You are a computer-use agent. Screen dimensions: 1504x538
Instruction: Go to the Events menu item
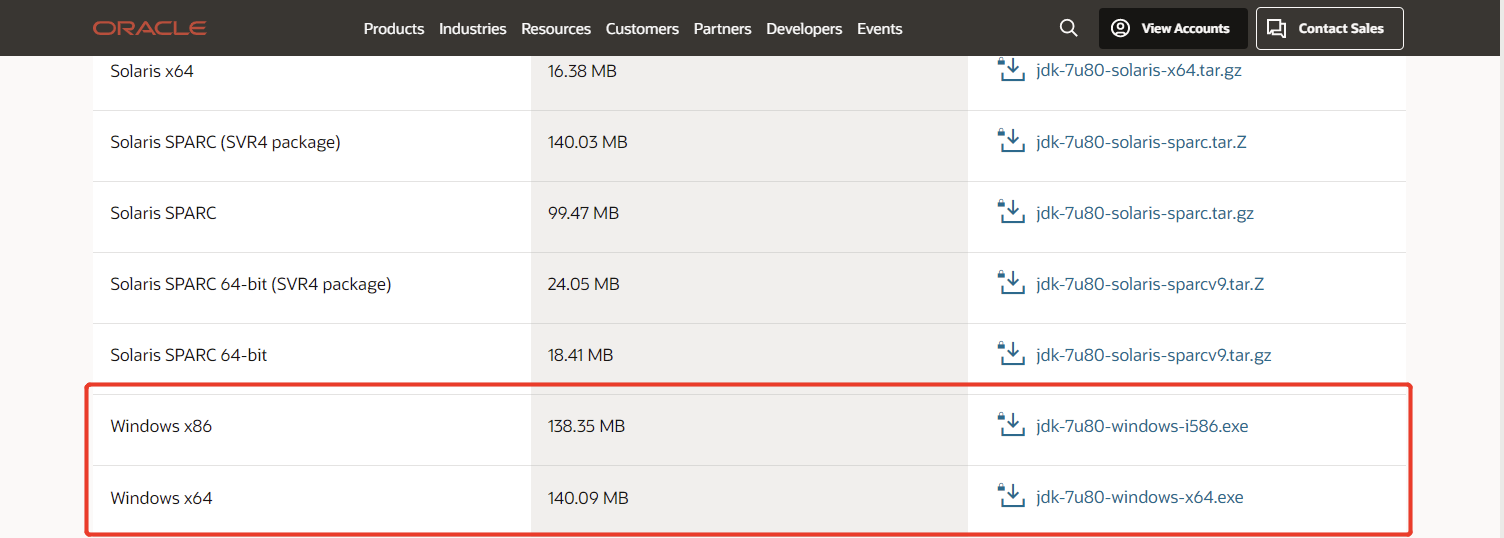[879, 29]
